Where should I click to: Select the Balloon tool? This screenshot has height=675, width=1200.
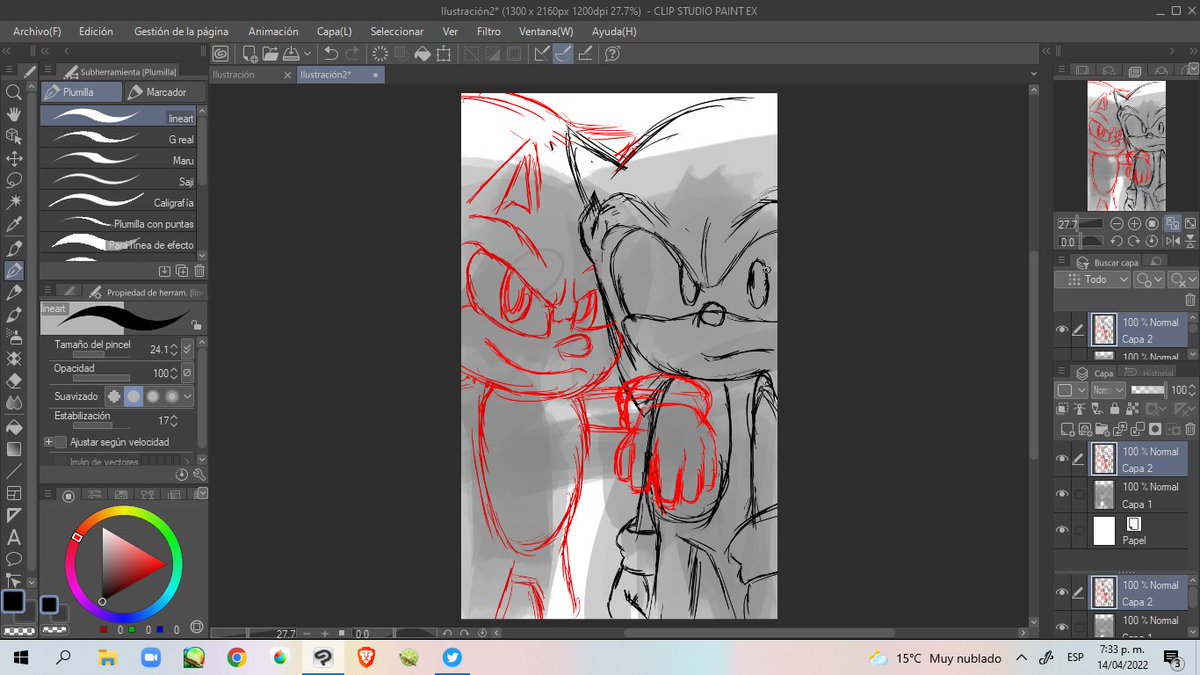click(x=14, y=559)
